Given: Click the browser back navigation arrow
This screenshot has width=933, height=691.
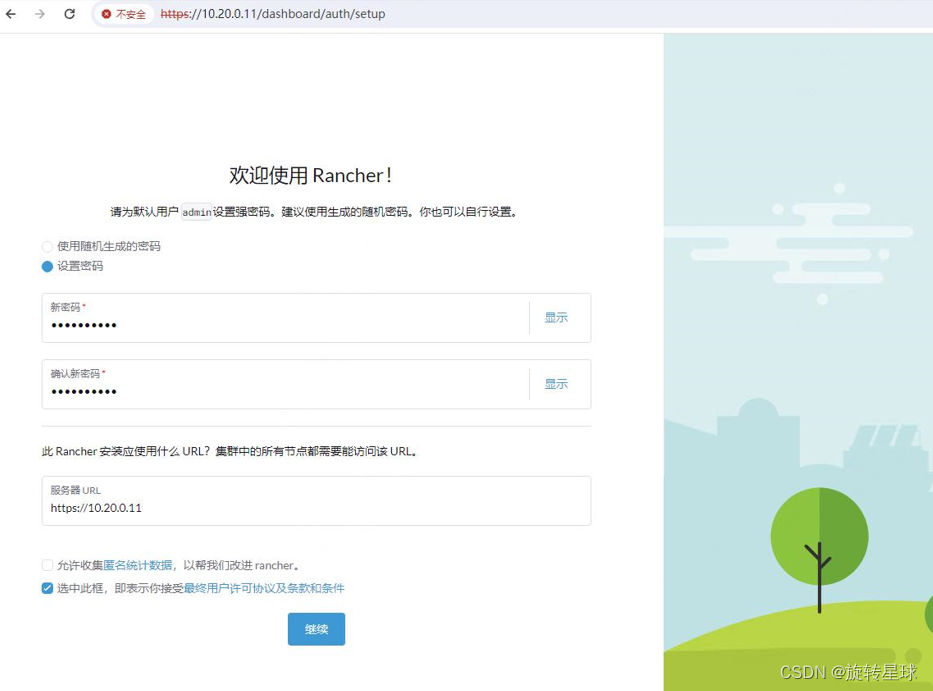Looking at the screenshot, I should pos(13,15).
